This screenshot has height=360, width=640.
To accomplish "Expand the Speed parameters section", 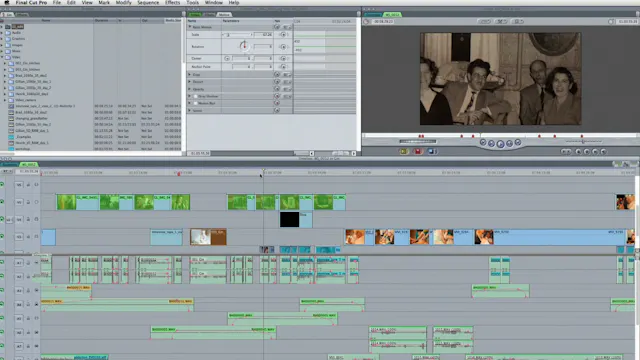I will (189, 111).
